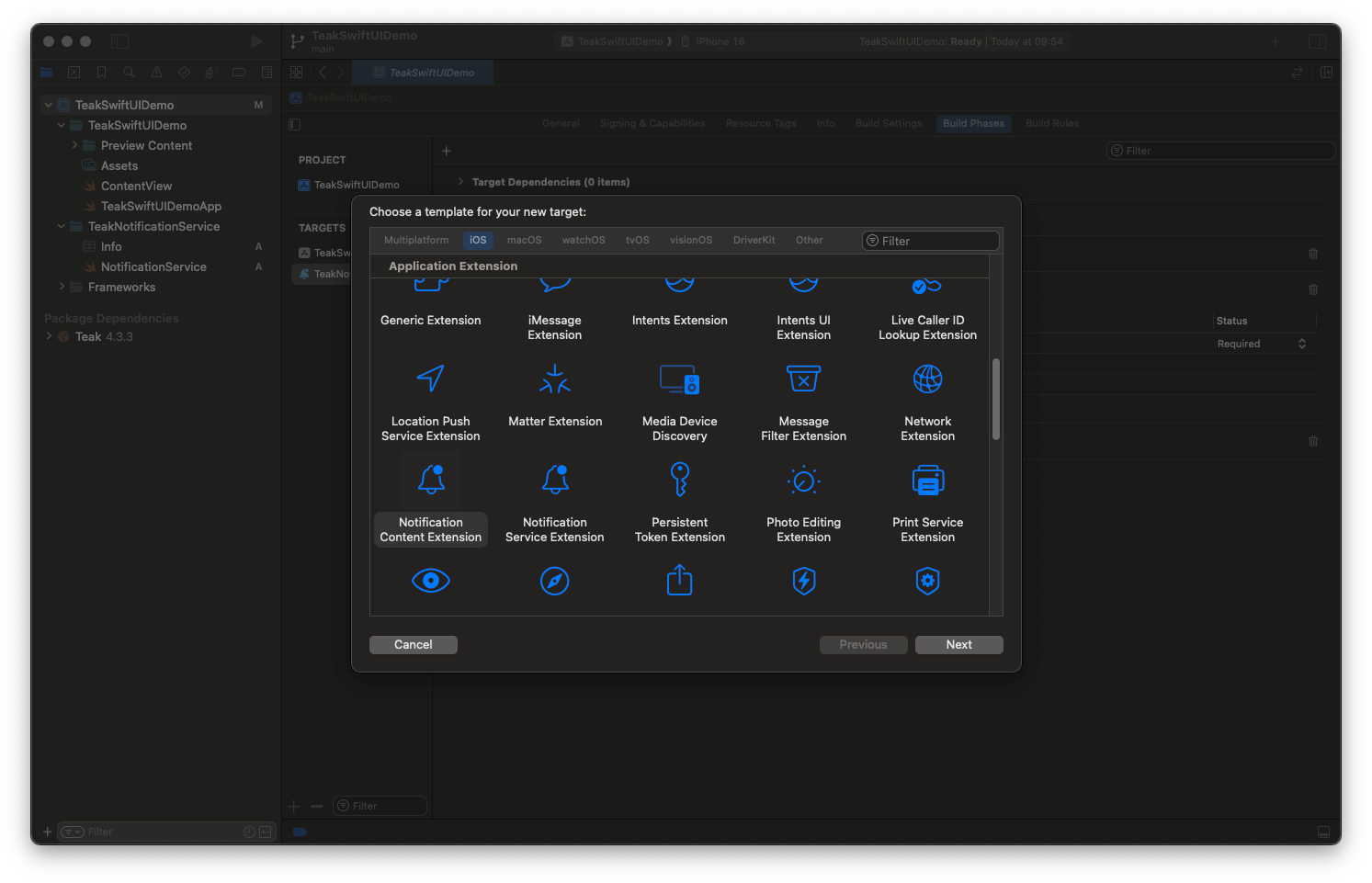Screen dimensions: 1372x883
Task: Open the bookmark navigator icon
Action: (102, 73)
